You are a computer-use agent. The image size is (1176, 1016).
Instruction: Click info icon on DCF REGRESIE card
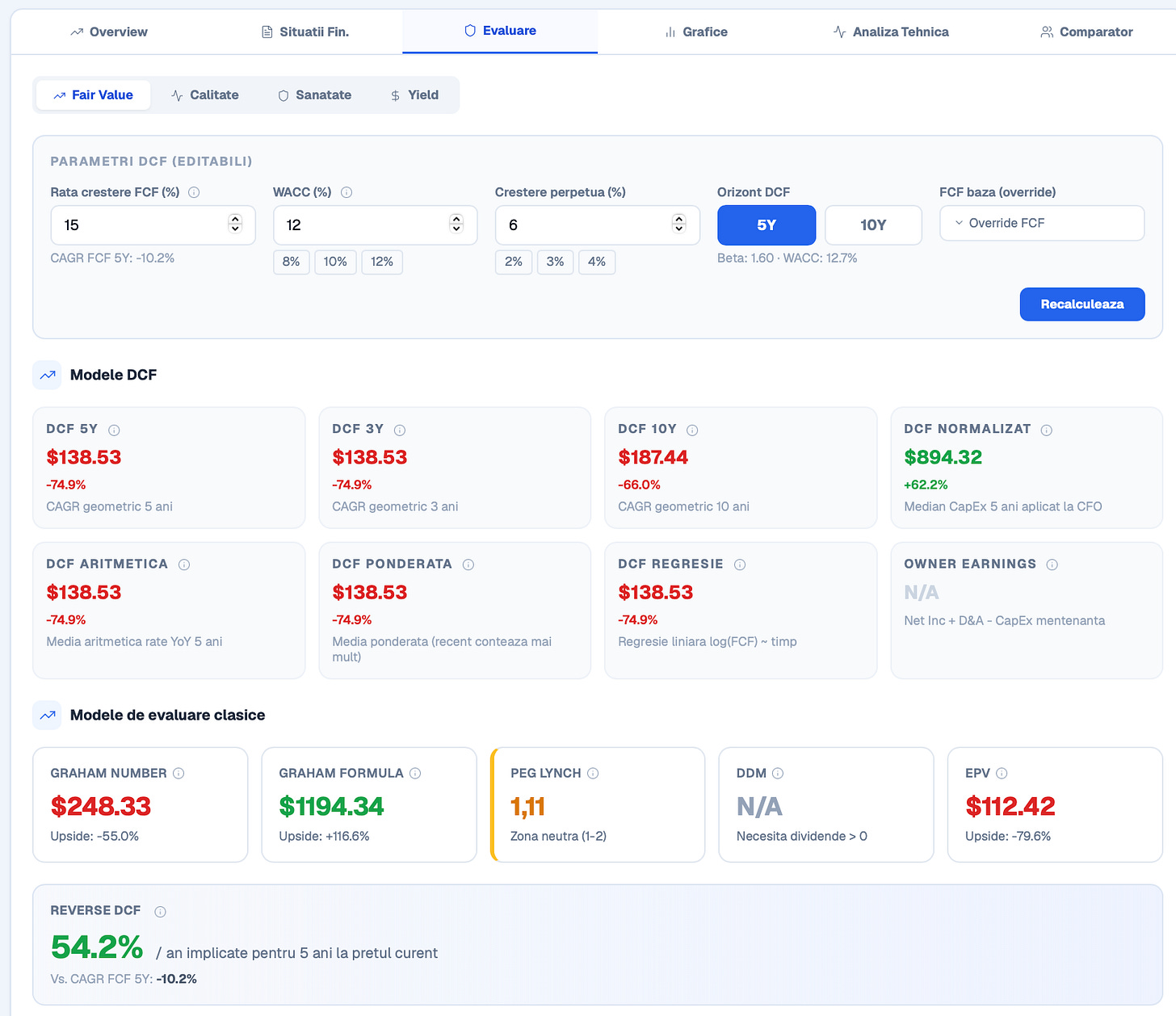tap(739, 565)
